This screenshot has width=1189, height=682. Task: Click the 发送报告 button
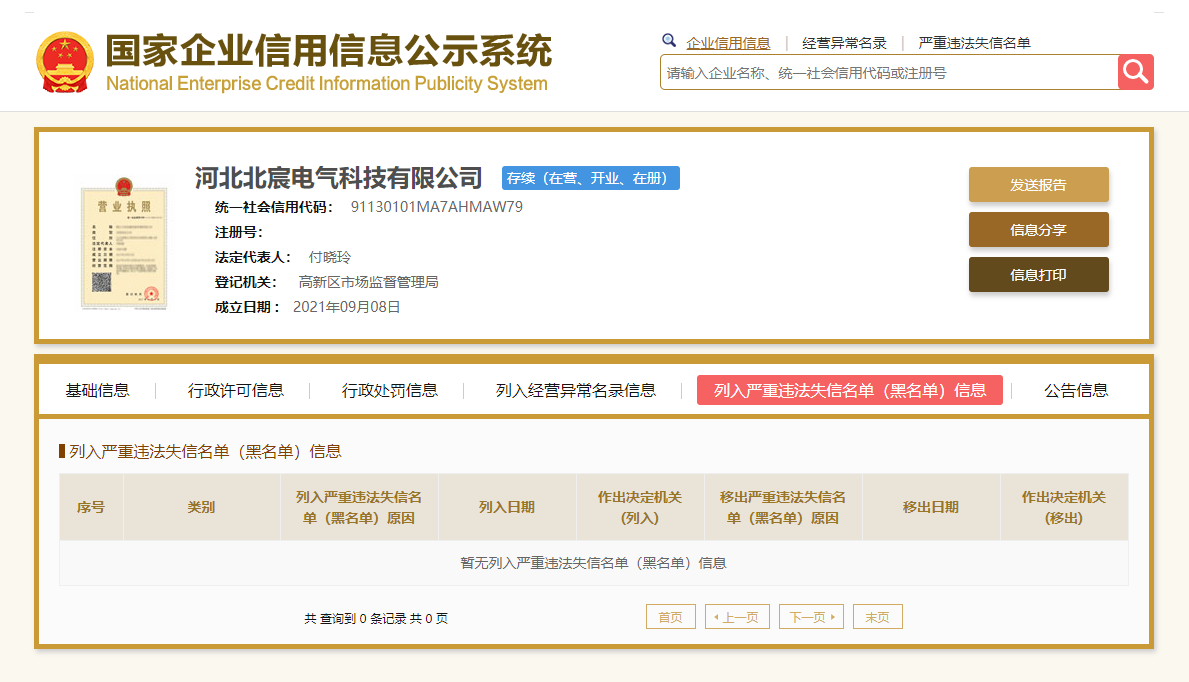click(1038, 184)
